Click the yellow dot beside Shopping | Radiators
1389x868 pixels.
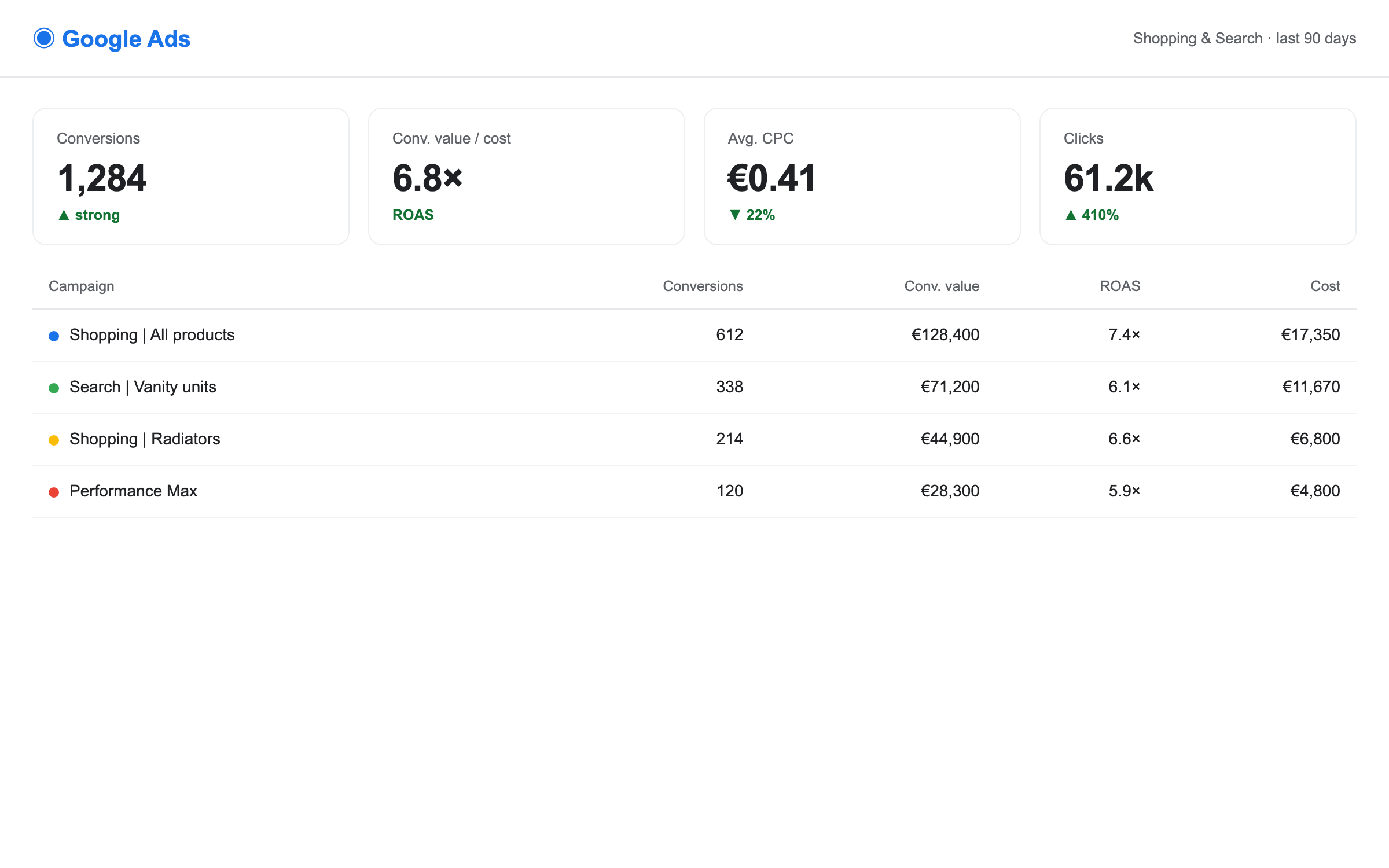54,440
